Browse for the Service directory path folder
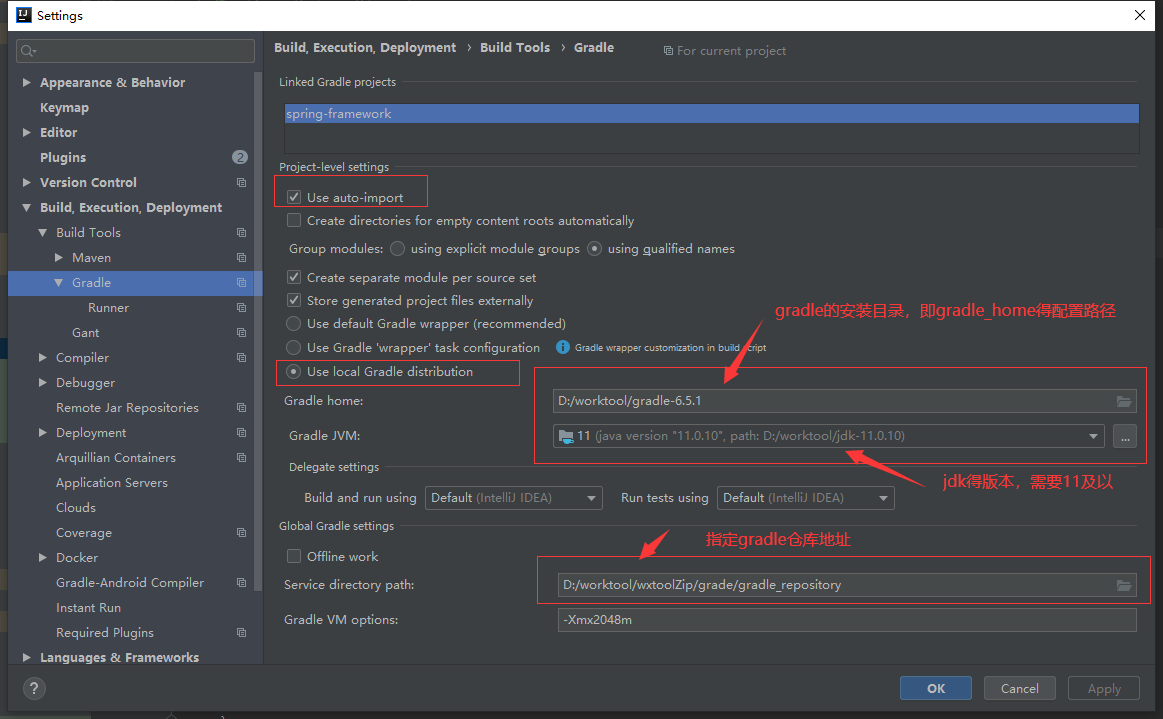The height and width of the screenshot is (719, 1163). 1124,585
